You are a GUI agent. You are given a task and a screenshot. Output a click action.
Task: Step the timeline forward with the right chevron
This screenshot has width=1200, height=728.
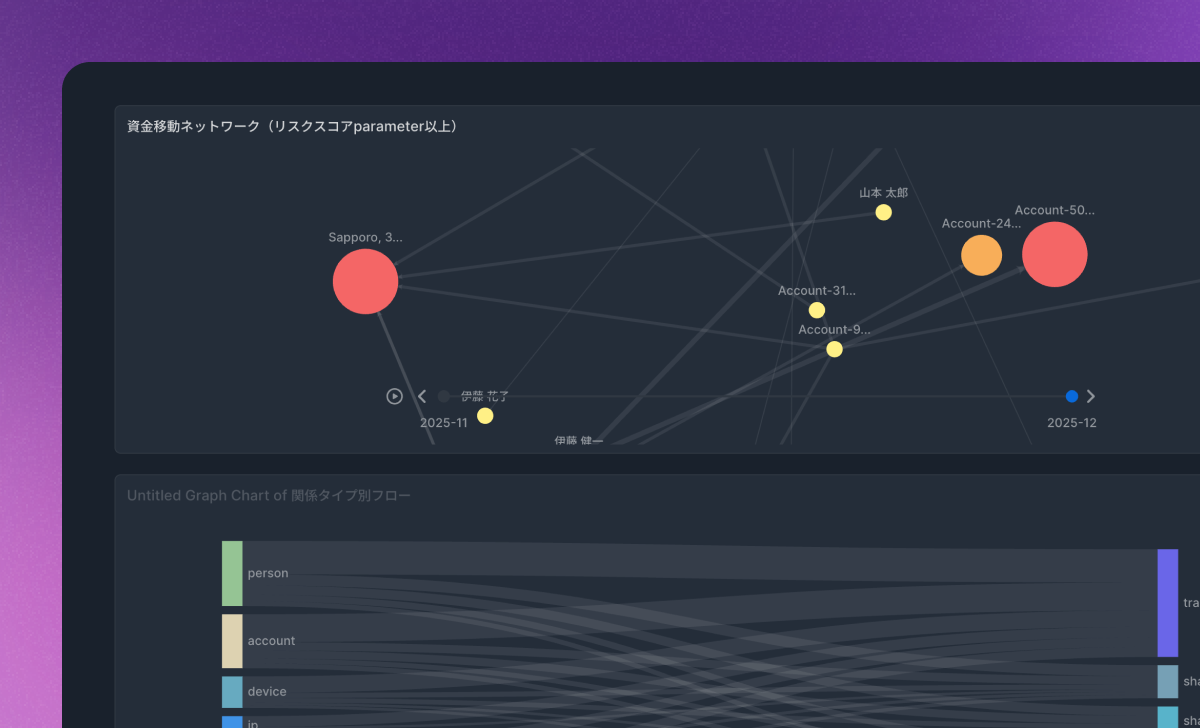[x=1091, y=396]
